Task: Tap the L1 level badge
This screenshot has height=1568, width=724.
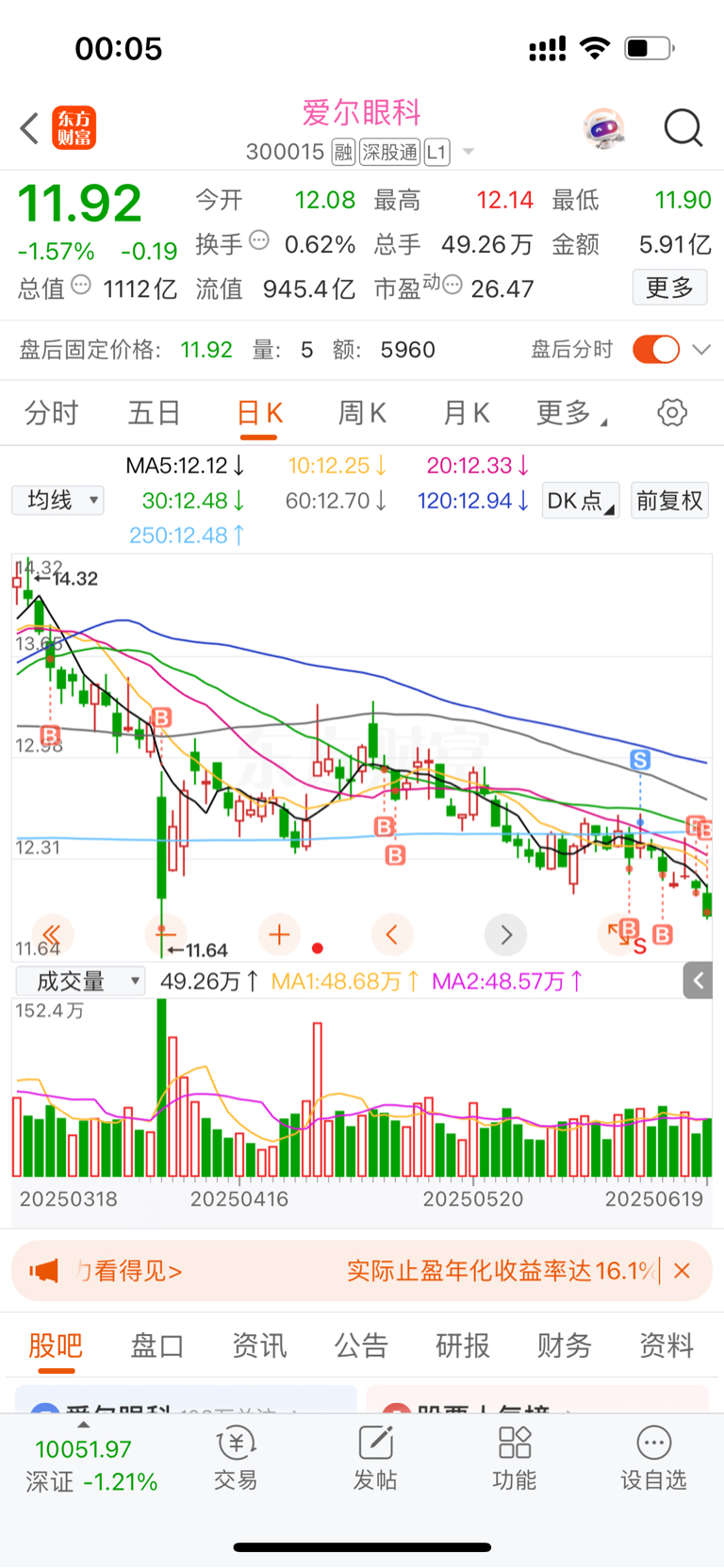Action: coord(436,152)
